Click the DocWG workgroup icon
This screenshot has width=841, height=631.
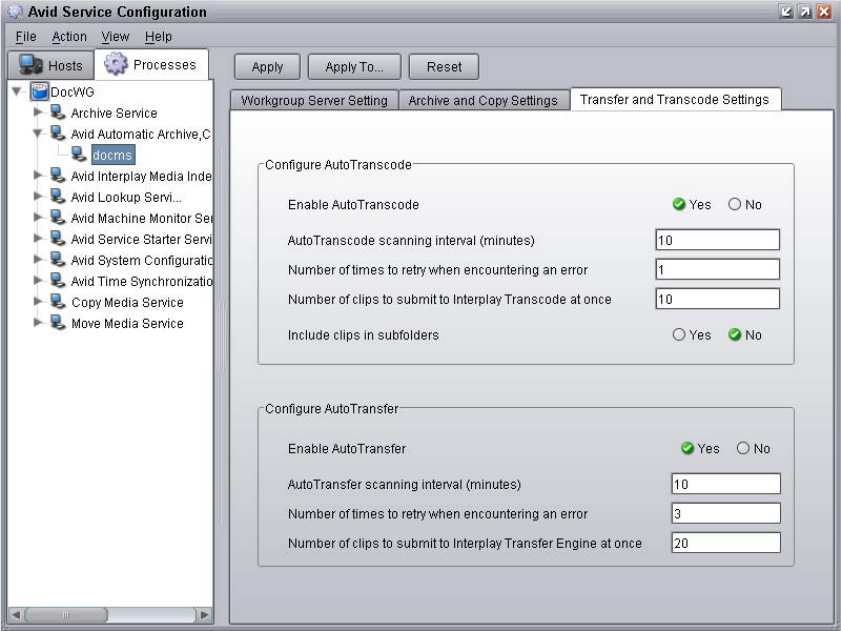coord(39,91)
